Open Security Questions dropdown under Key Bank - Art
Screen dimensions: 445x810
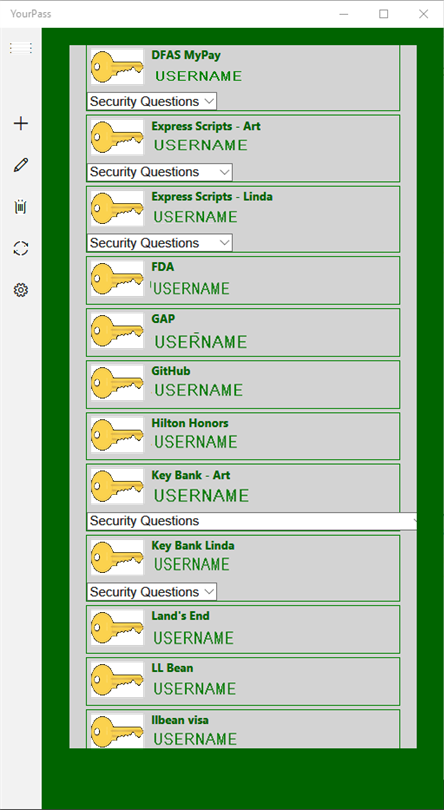pos(252,521)
